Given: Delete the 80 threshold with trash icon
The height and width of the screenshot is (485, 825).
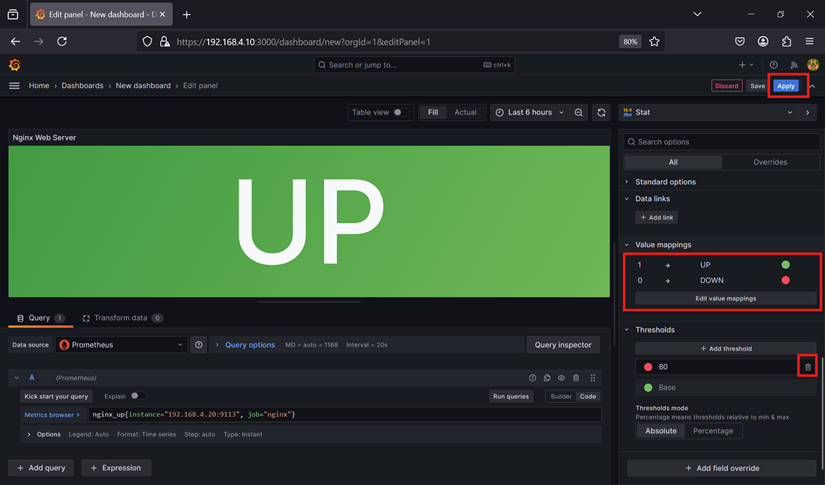Looking at the screenshot, I should pos(808,367).
